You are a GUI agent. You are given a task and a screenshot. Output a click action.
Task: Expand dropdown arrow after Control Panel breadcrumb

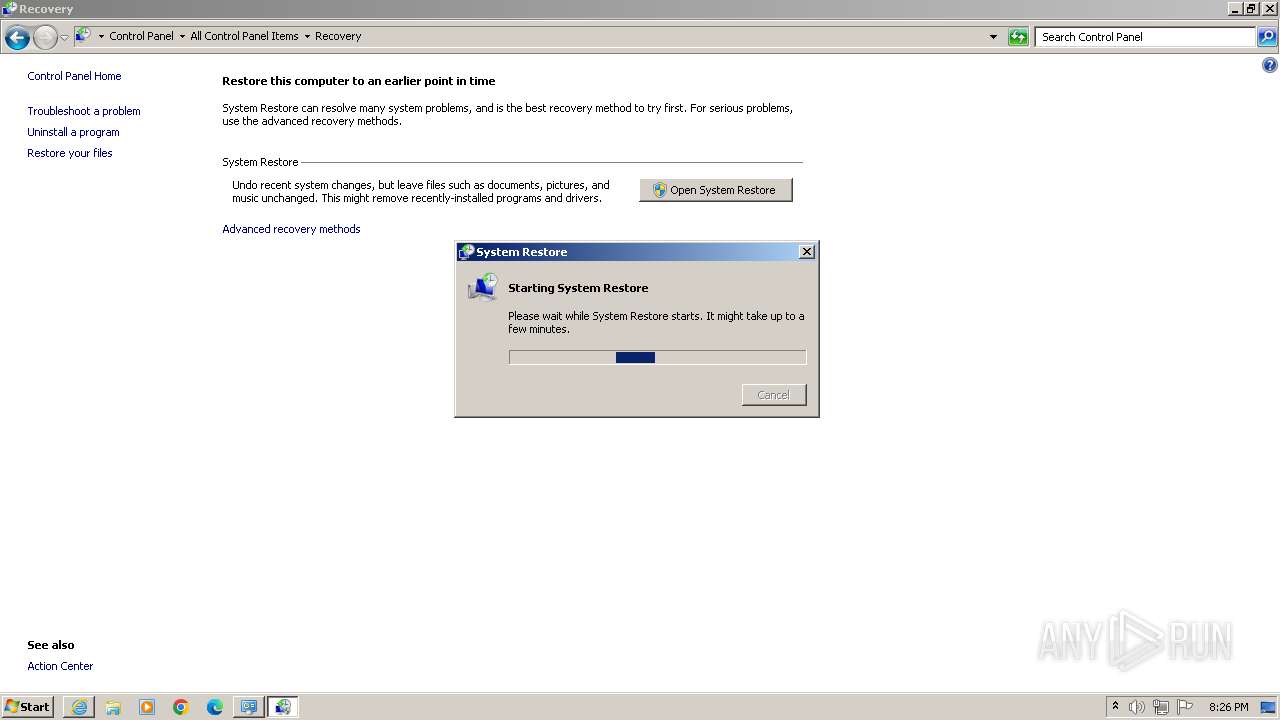pos(182,36)
